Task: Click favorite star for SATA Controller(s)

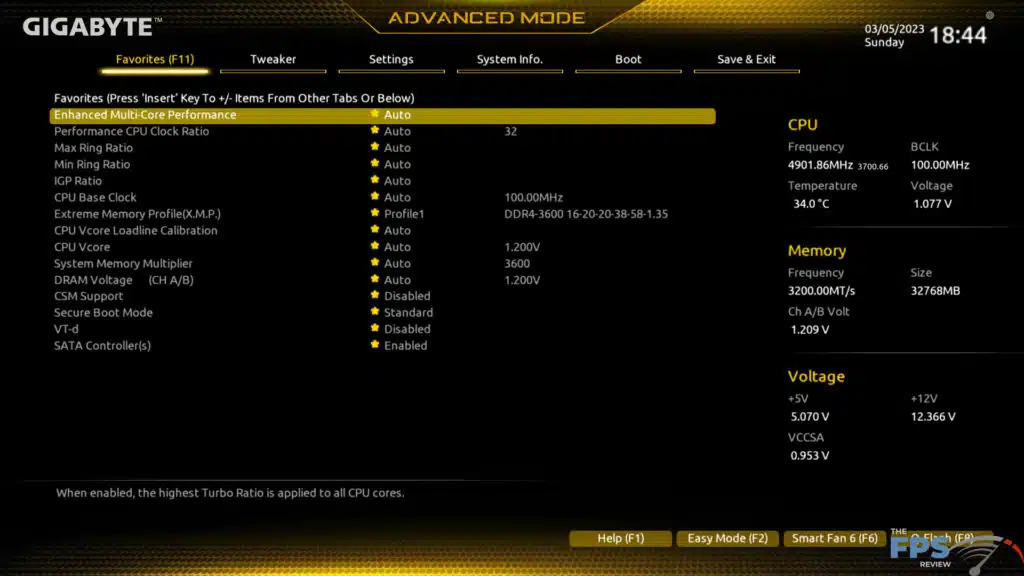Action: 375,345
